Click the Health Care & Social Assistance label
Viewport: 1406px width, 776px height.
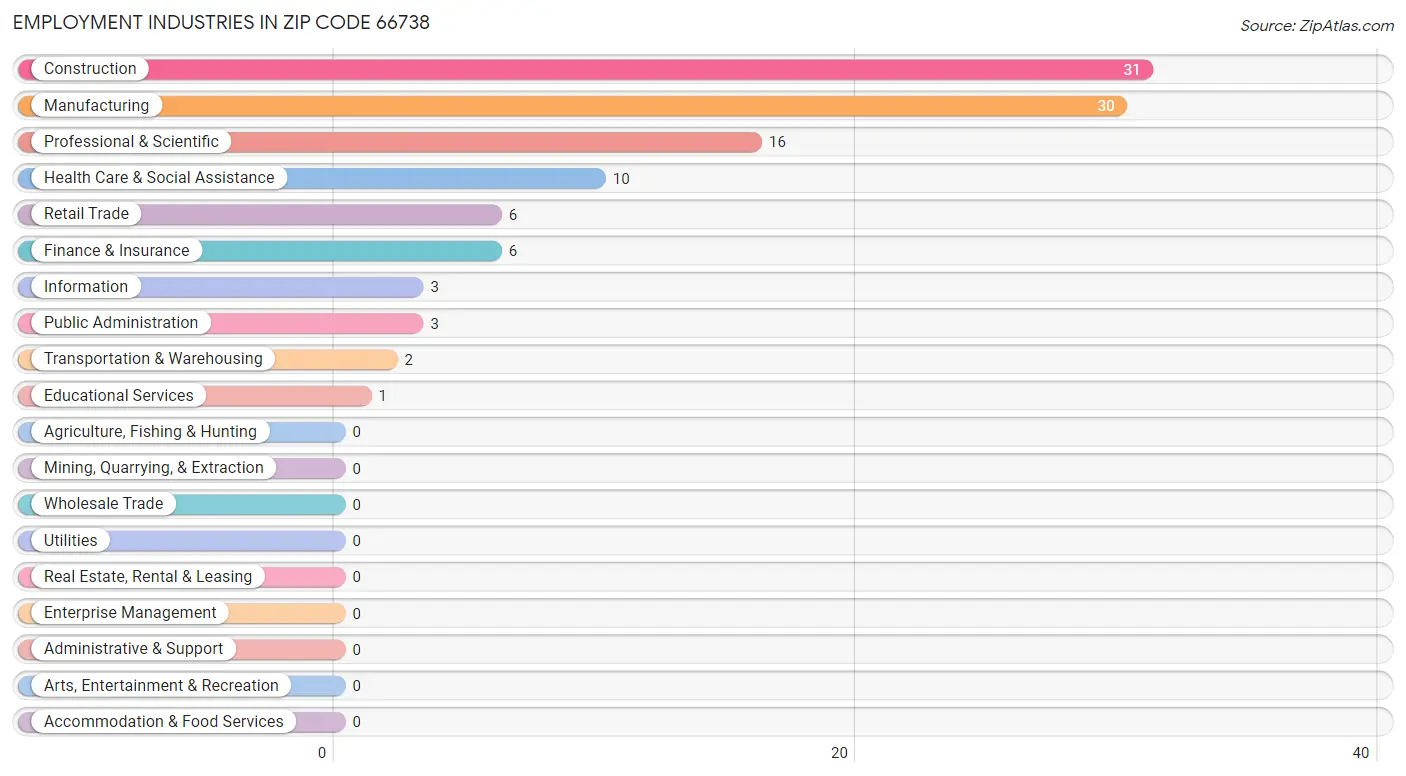pyautogui.click(x=159, y=177)
